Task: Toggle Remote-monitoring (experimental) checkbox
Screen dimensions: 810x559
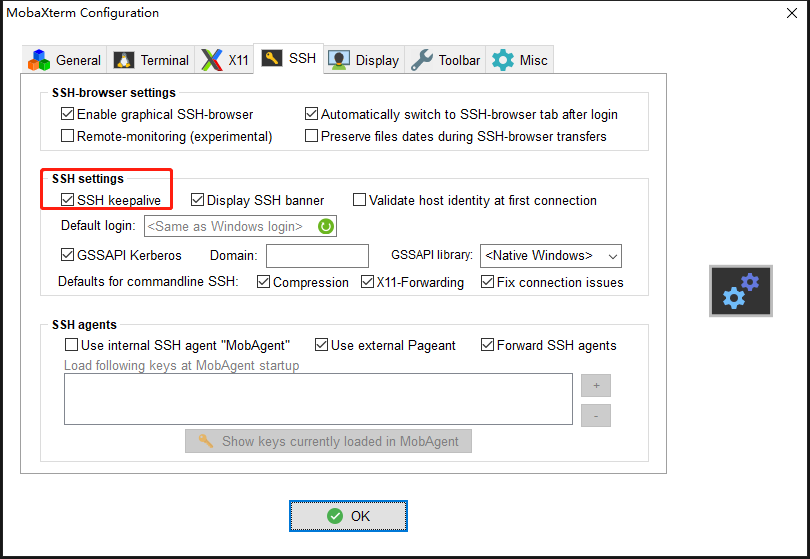Action: click(x=68, y=136)
